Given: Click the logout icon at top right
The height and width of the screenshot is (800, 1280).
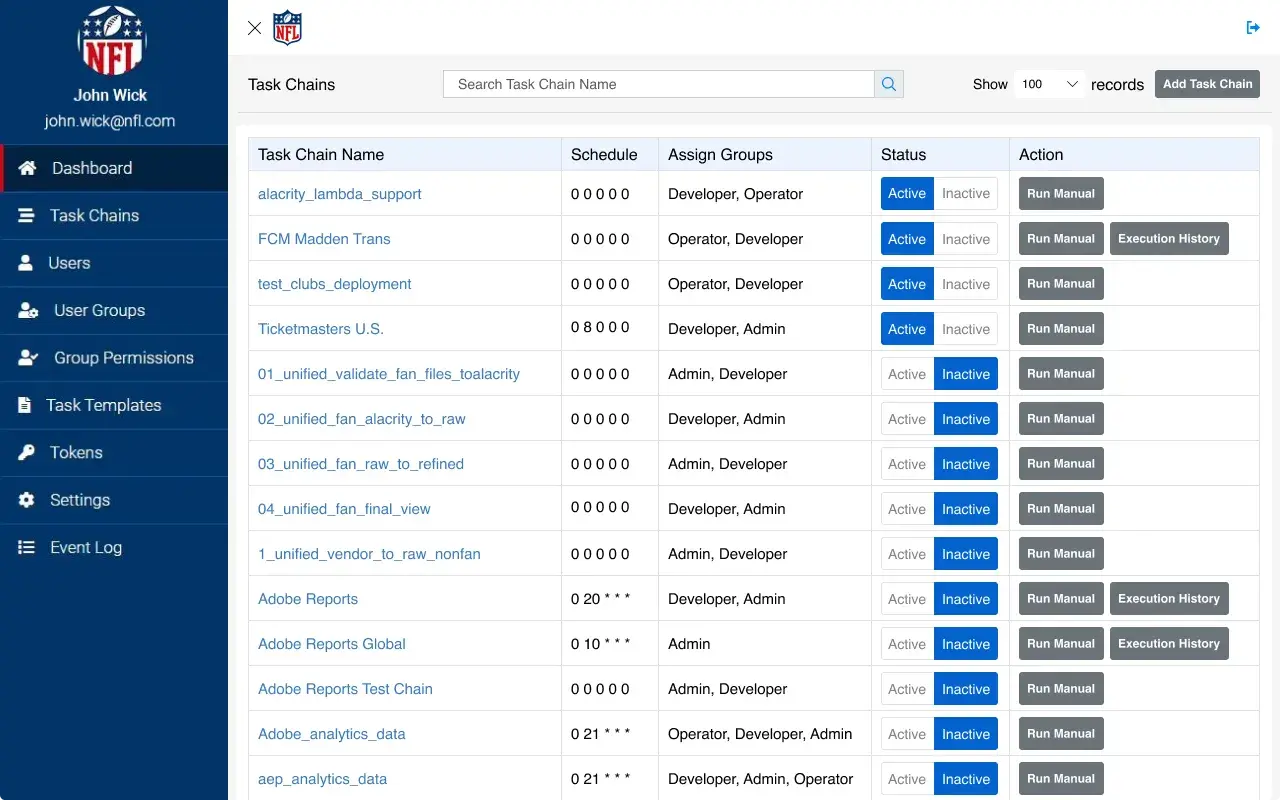Looking at the screenshot, I should click(x=1253, y=28).
